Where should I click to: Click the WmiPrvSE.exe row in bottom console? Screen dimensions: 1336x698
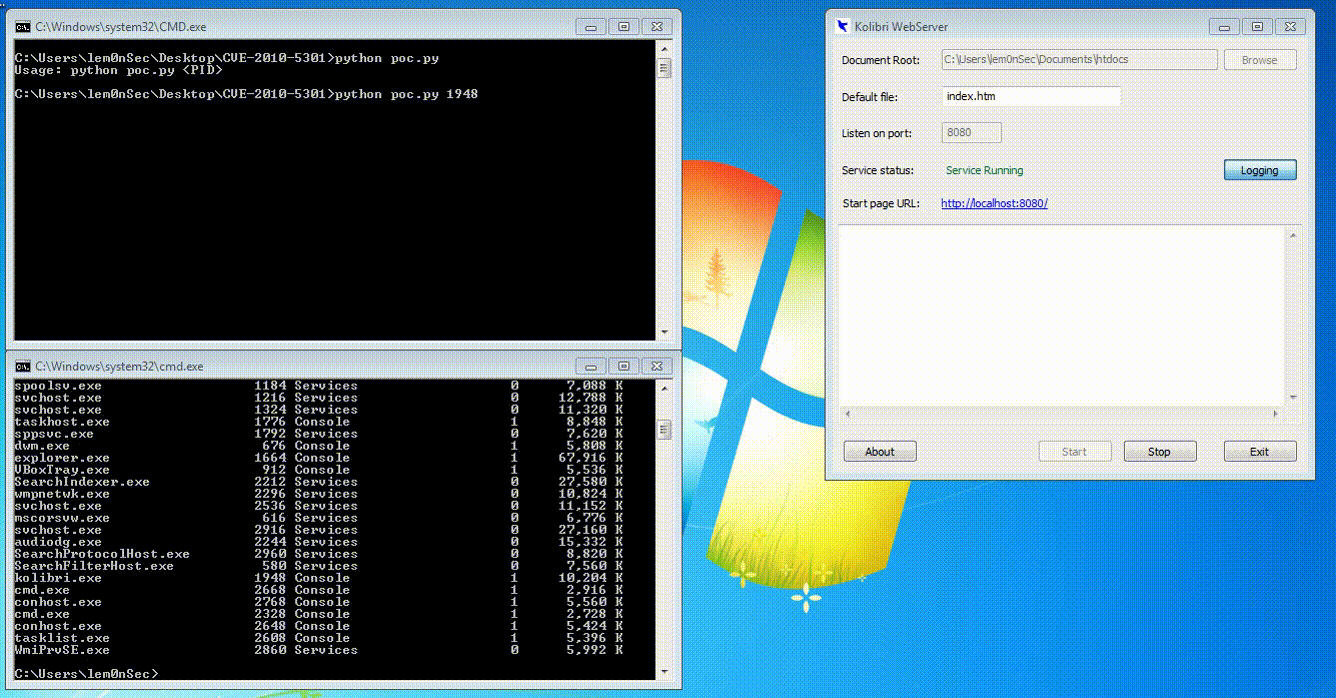pyautogui.click(x=319, y=650)
